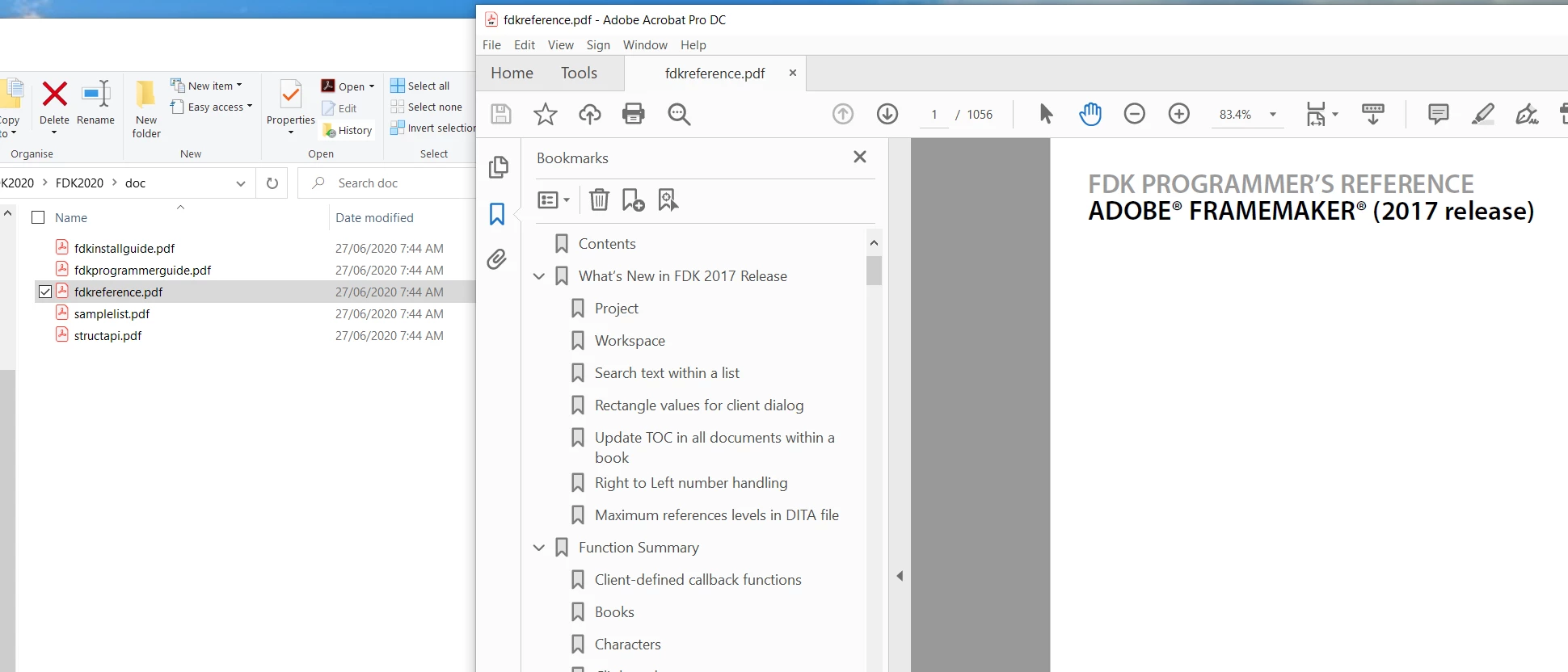Zoom out with minus icon
Image resolution: width=1568 pixels, height=672 pixels.
point(1135,114)
